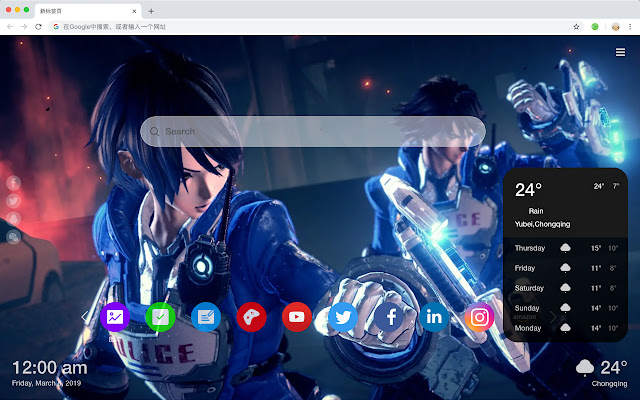Viewport: 640px width, 400px height.
Task: Open the LinkedIn shortcut icon
Action: pos(434,317)
